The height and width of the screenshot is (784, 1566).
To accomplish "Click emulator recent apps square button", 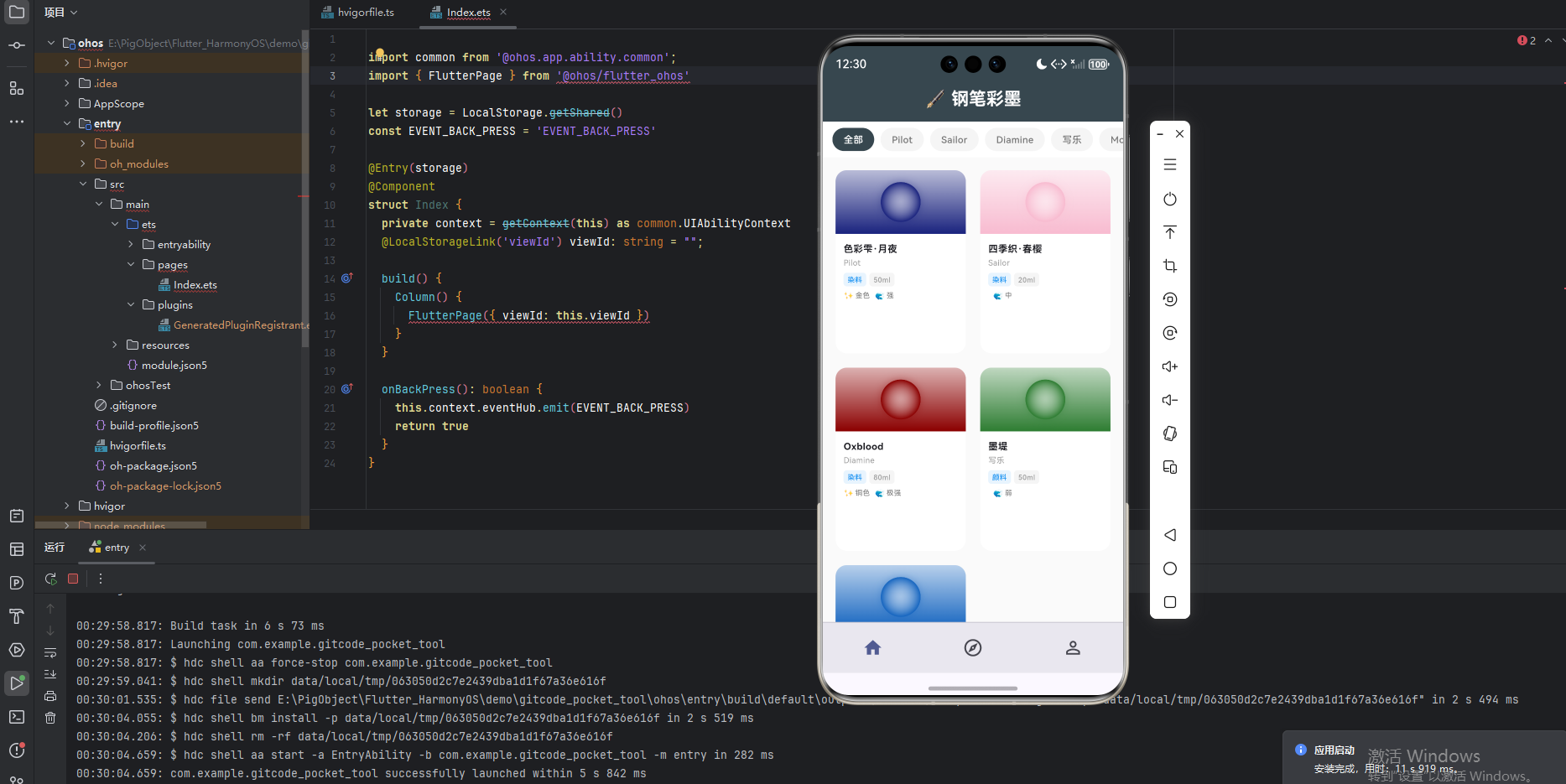I will pos(1170,602).
